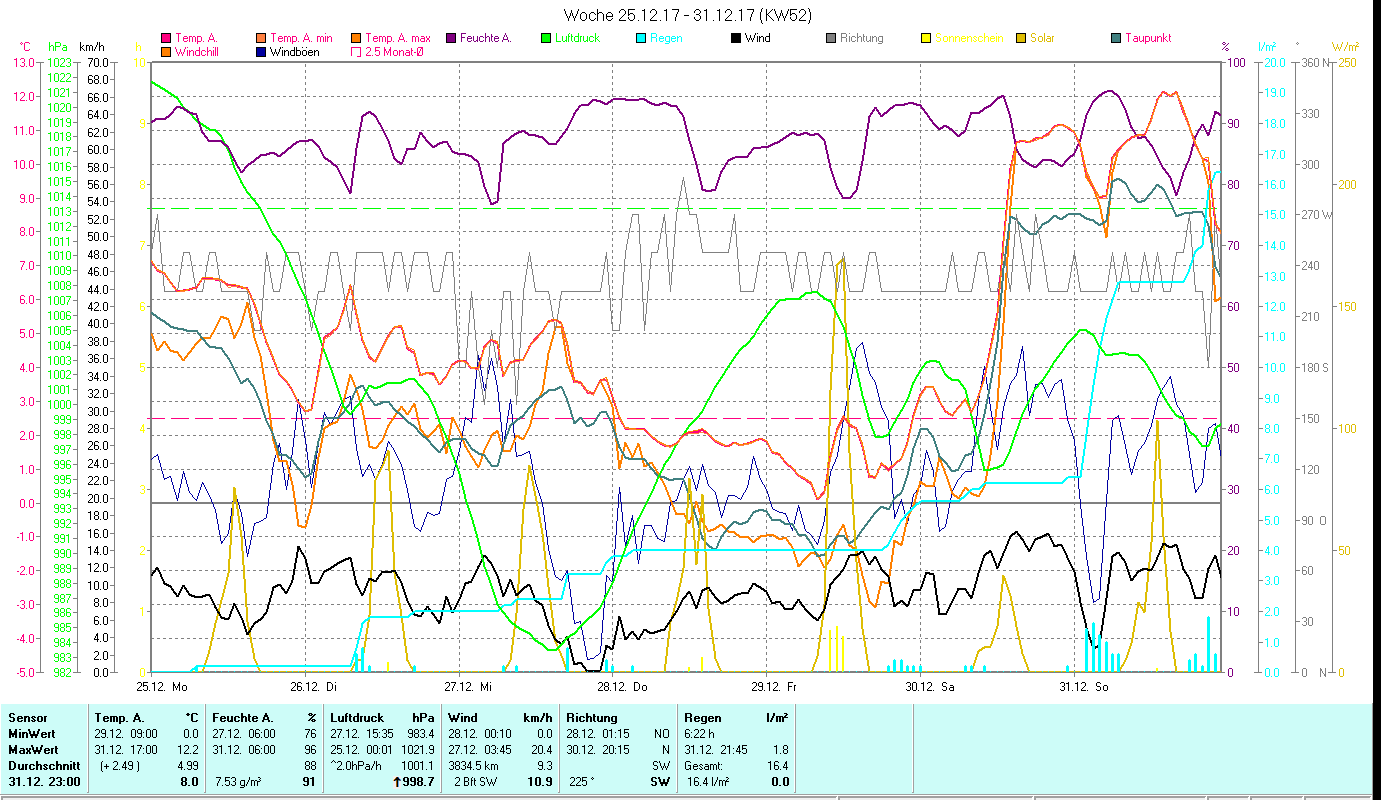
Task: Select the teal Taupunkt legend swatch
Action: (x=1116, y=38)
